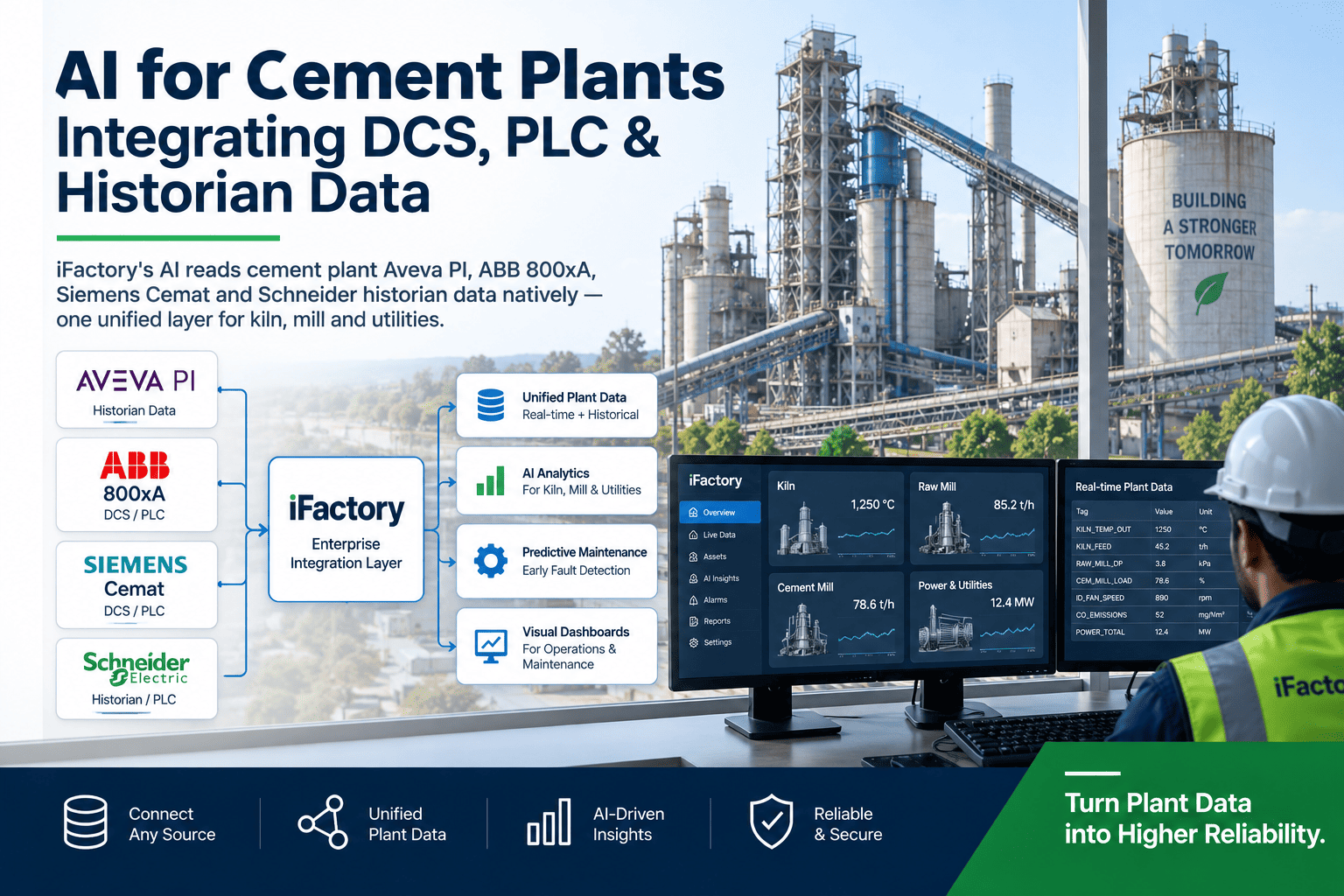Click the Connect Any Source database icon
This screenshot has height=896, width=1344.
(86, 822)
